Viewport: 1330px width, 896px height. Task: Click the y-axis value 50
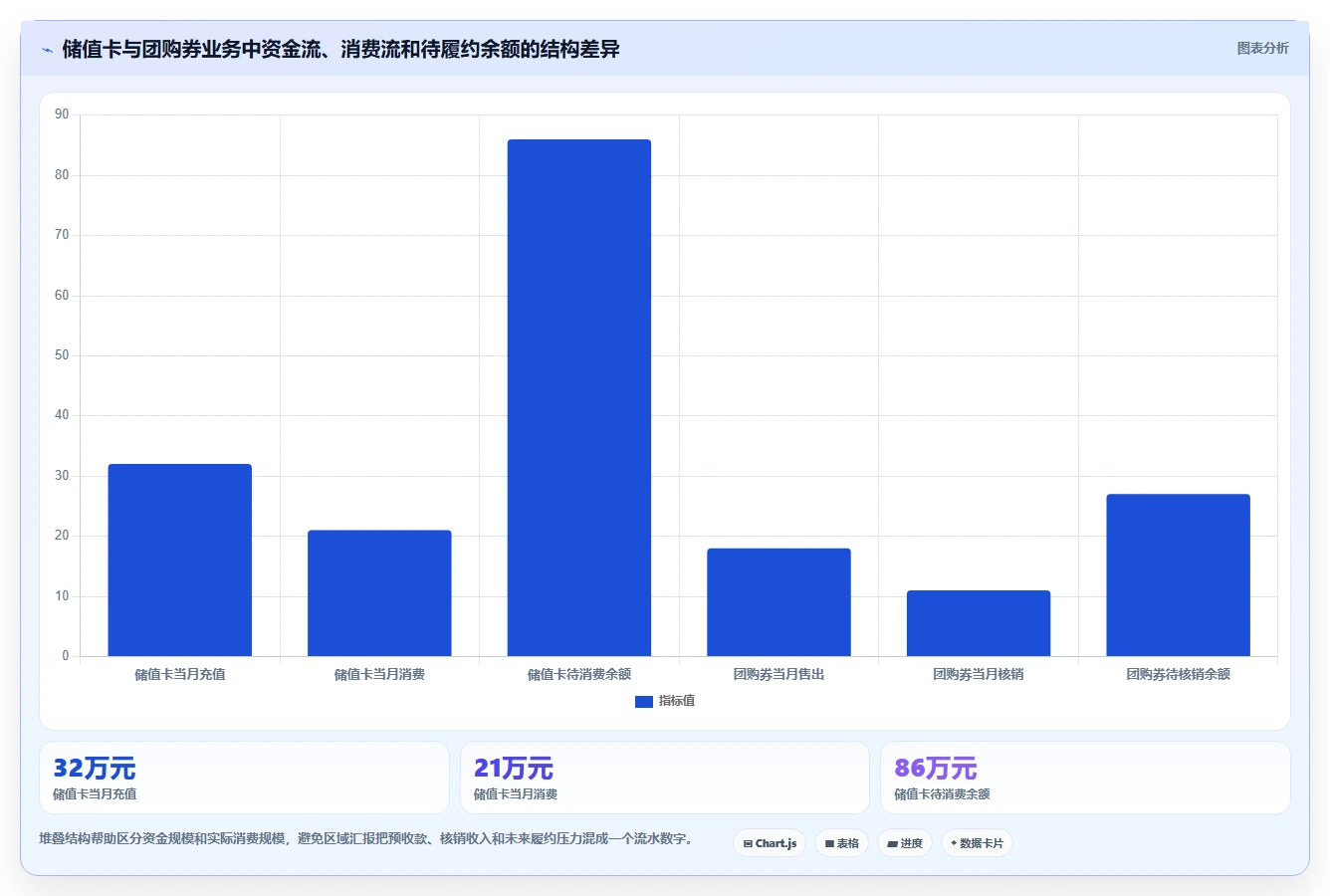62,355
